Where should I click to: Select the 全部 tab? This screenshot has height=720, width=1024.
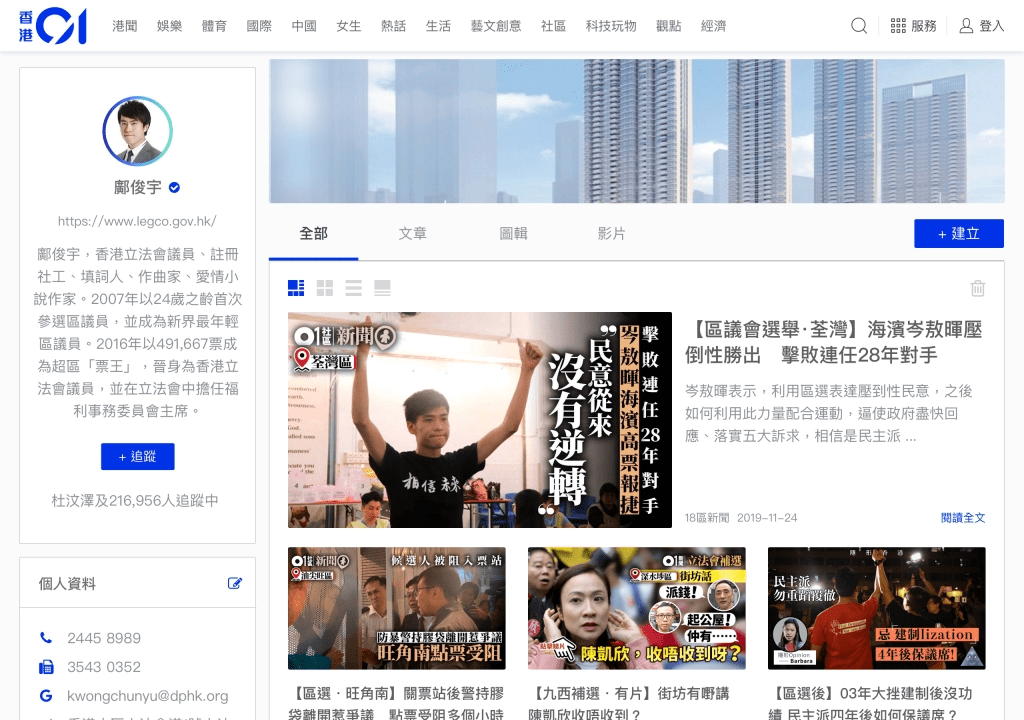click(313, 234)
